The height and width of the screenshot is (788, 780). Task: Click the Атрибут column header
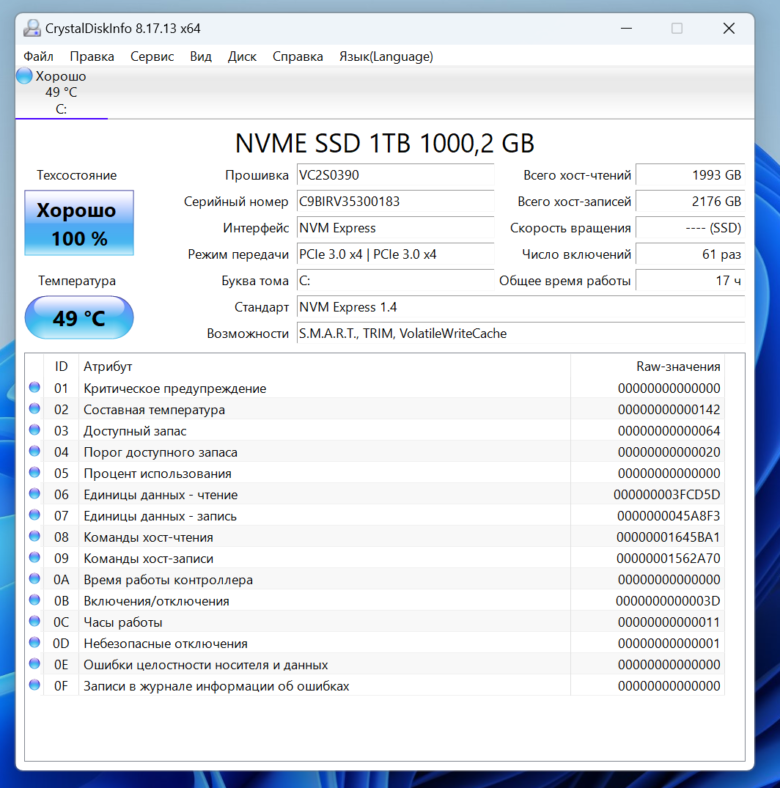click(x=324, y=366)
